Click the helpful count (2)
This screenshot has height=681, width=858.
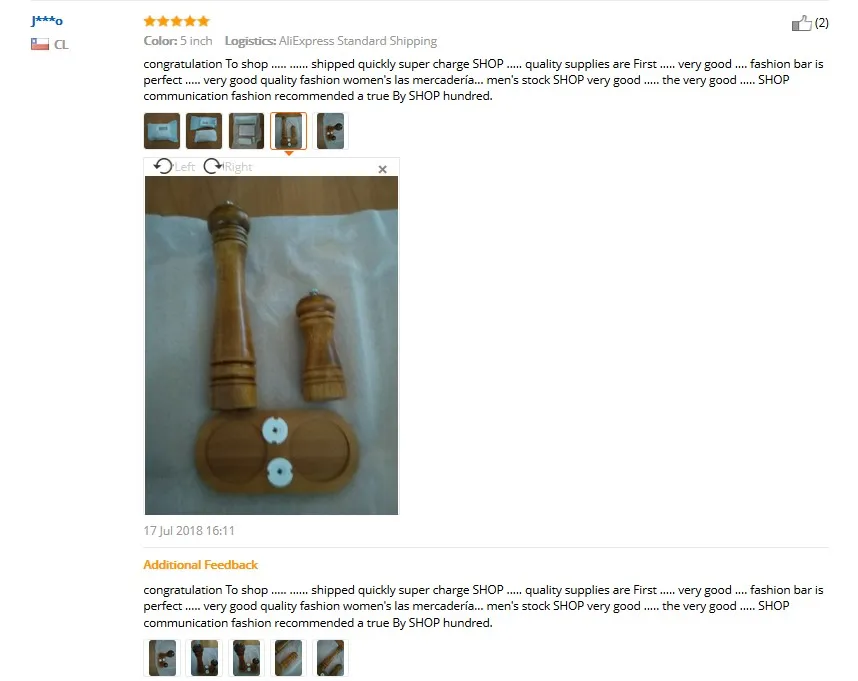(x=821, y=23)
